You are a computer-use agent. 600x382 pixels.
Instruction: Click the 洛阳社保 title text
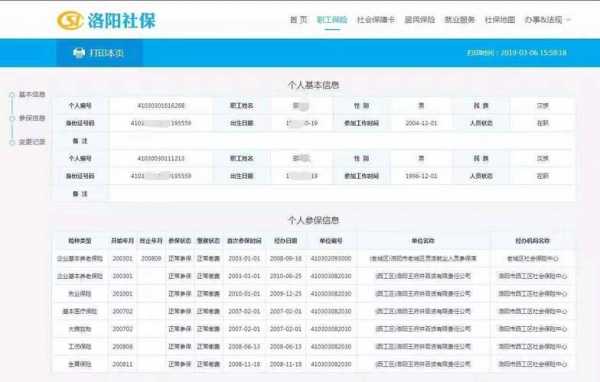(122, 21)
